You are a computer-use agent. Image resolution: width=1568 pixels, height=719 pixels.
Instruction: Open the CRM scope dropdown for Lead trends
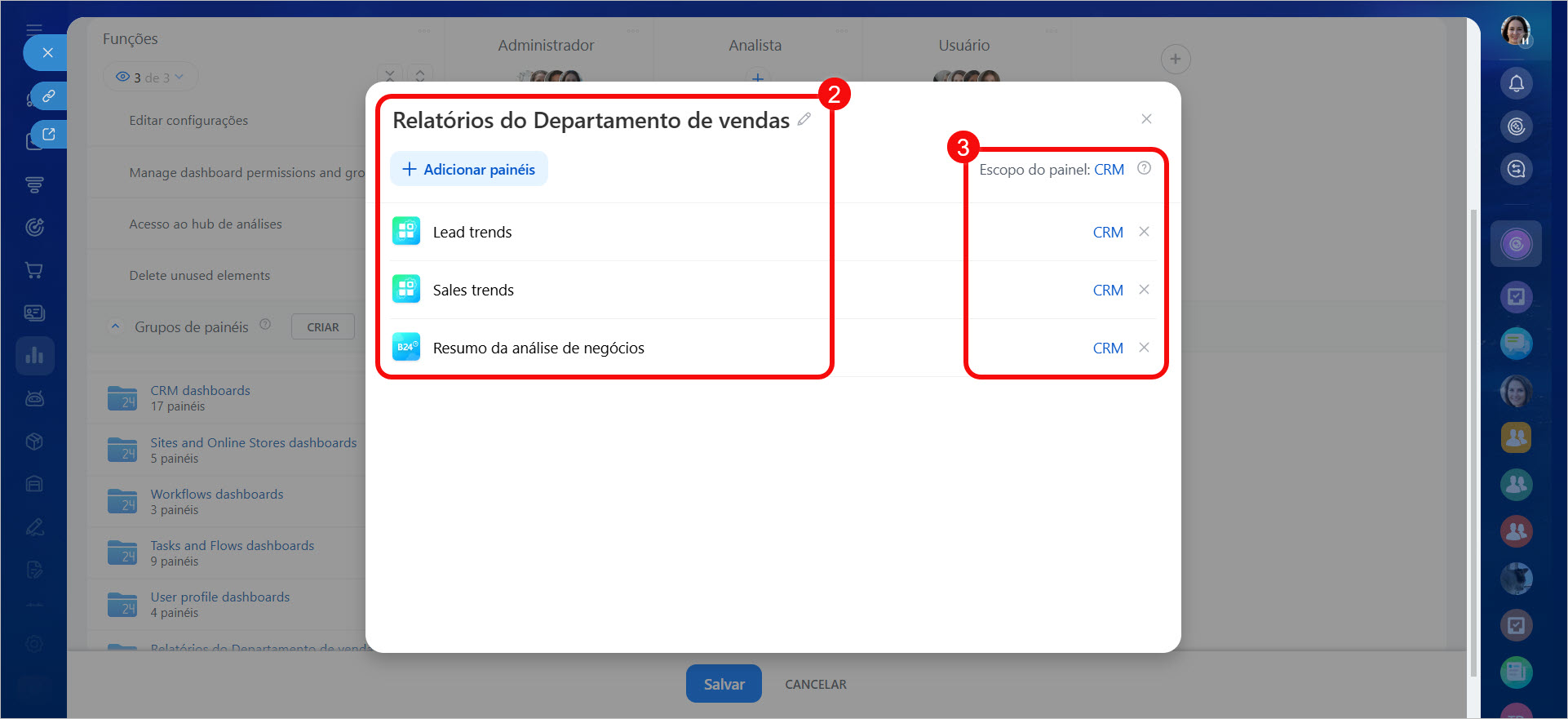[1107, 233]
